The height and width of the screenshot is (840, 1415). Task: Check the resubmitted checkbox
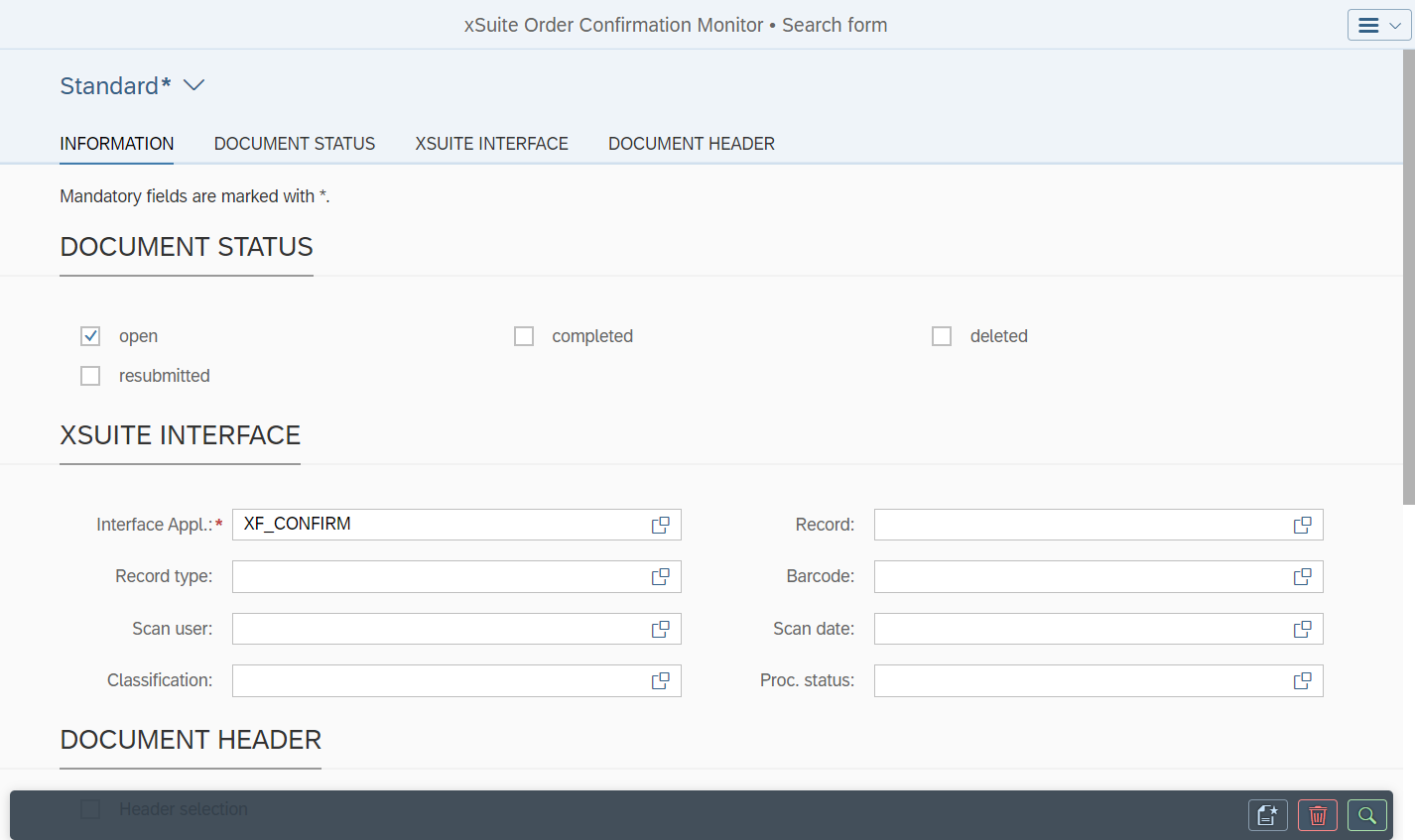click(x=90, y=376)
